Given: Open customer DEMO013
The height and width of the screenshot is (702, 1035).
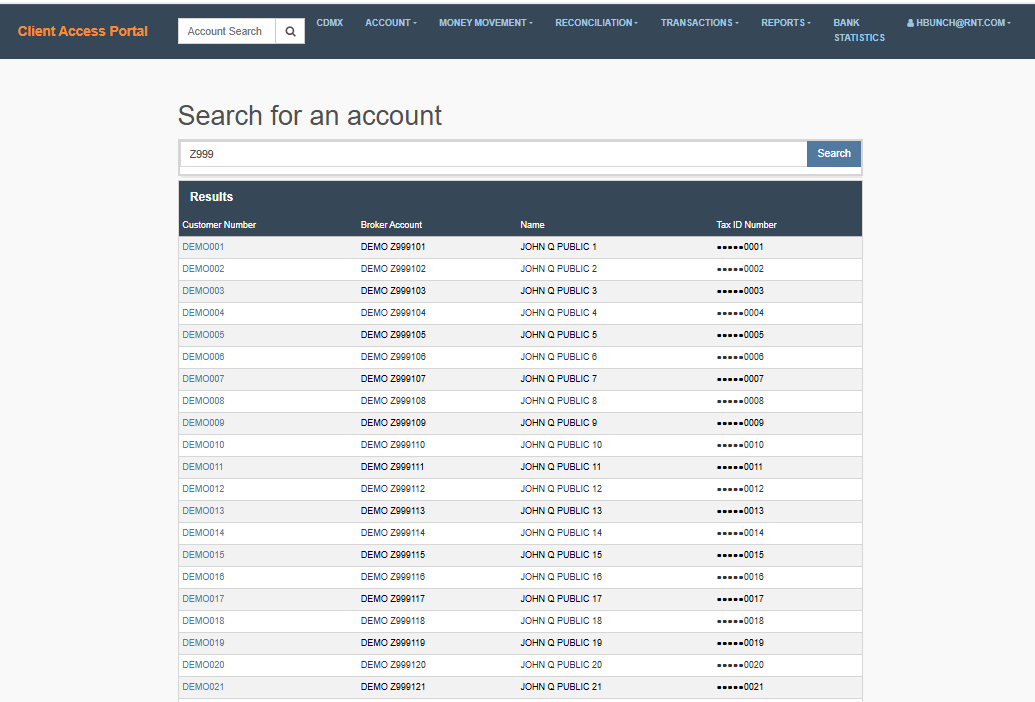Looking at the screenshot, I should 203,511.
